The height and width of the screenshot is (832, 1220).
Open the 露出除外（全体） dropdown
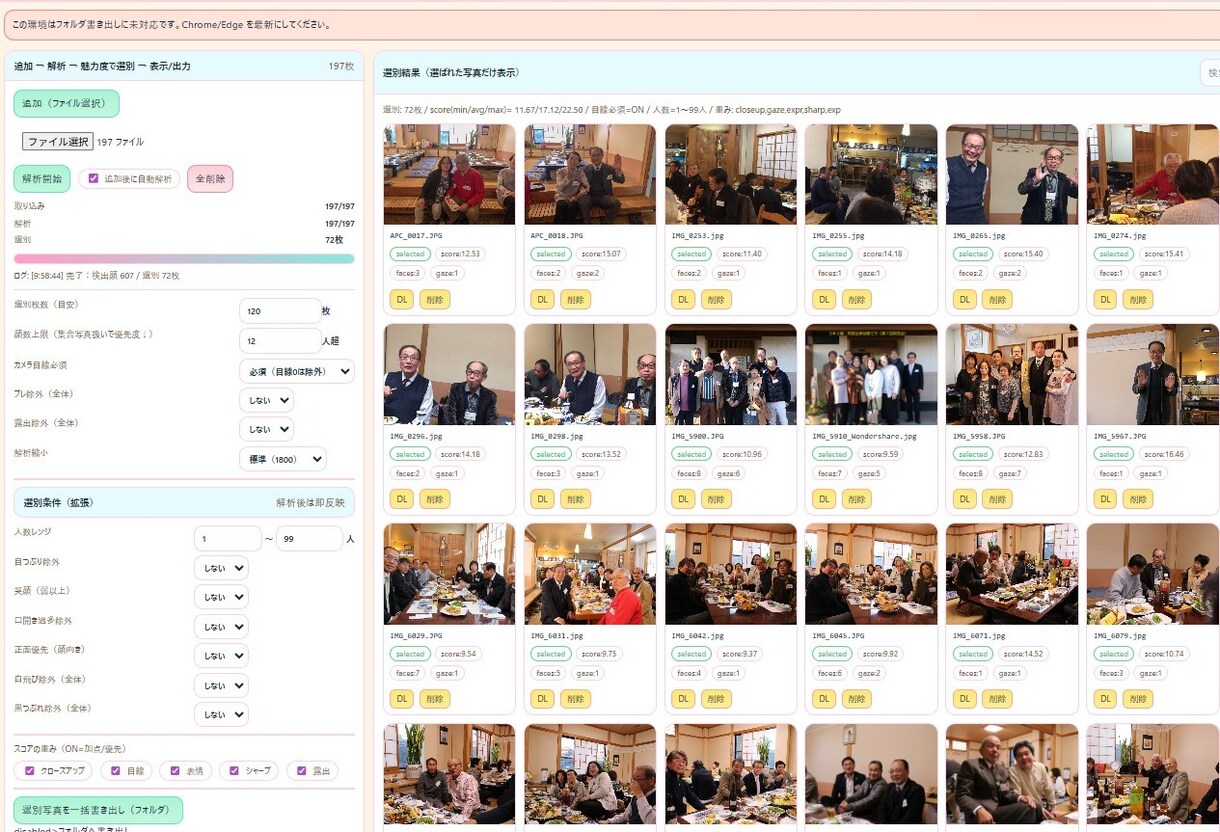(267, 429)
